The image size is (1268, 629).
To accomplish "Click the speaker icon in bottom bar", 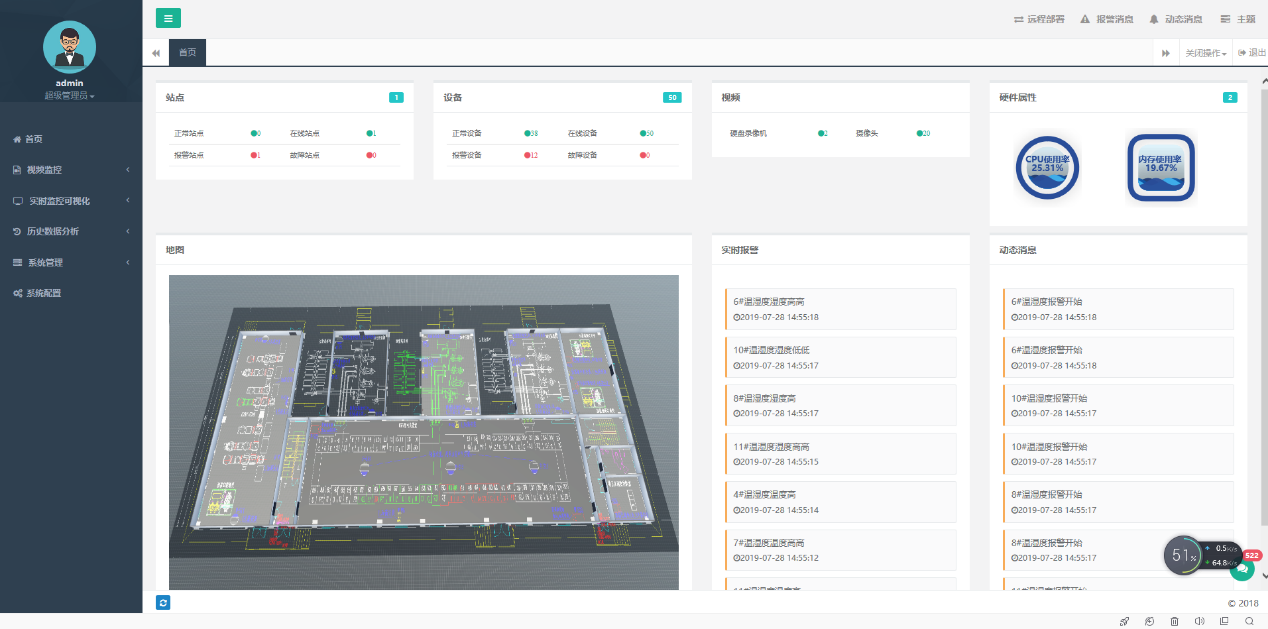I will click(1199, 621).
